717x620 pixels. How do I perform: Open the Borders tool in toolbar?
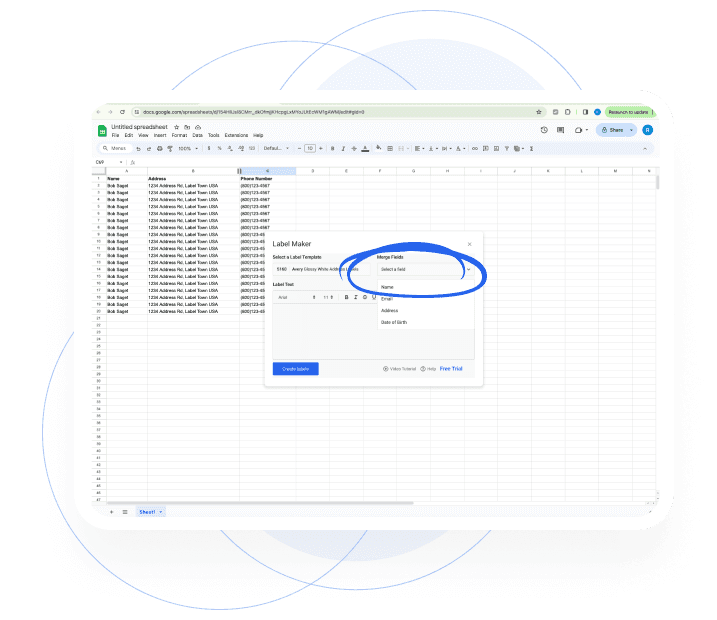390,149
